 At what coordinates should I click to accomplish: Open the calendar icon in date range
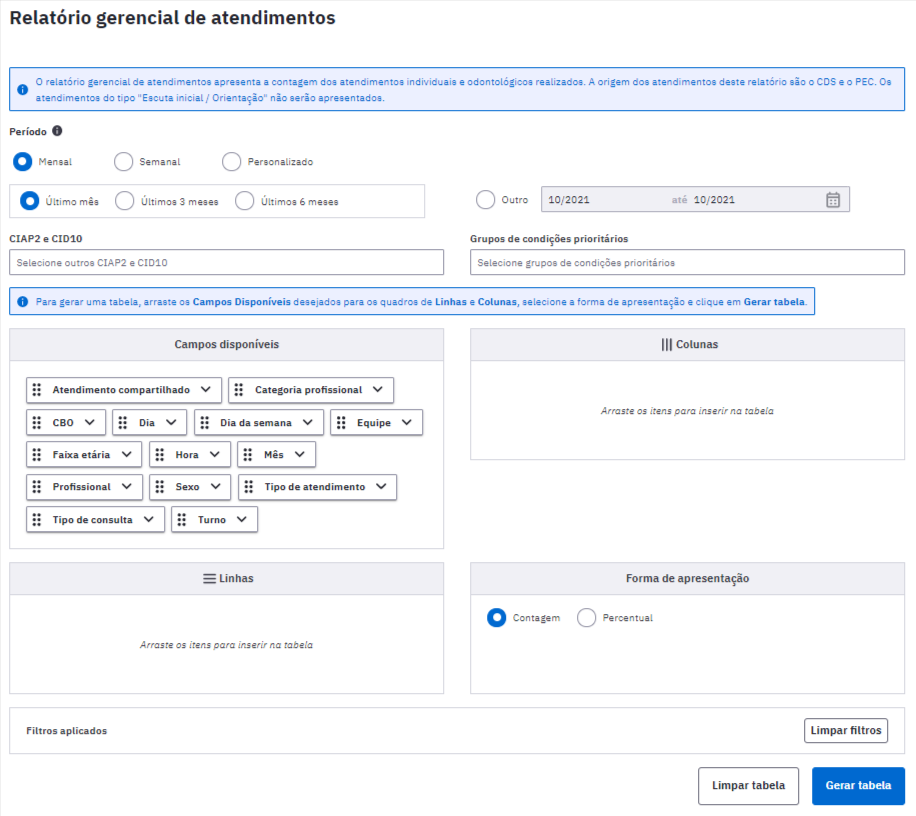[x=832, y=200]
